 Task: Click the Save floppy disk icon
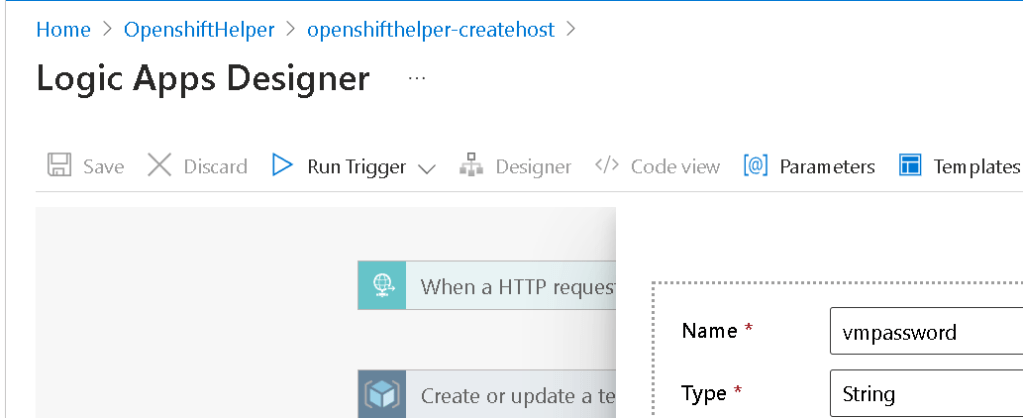click(x=59, y=166)
